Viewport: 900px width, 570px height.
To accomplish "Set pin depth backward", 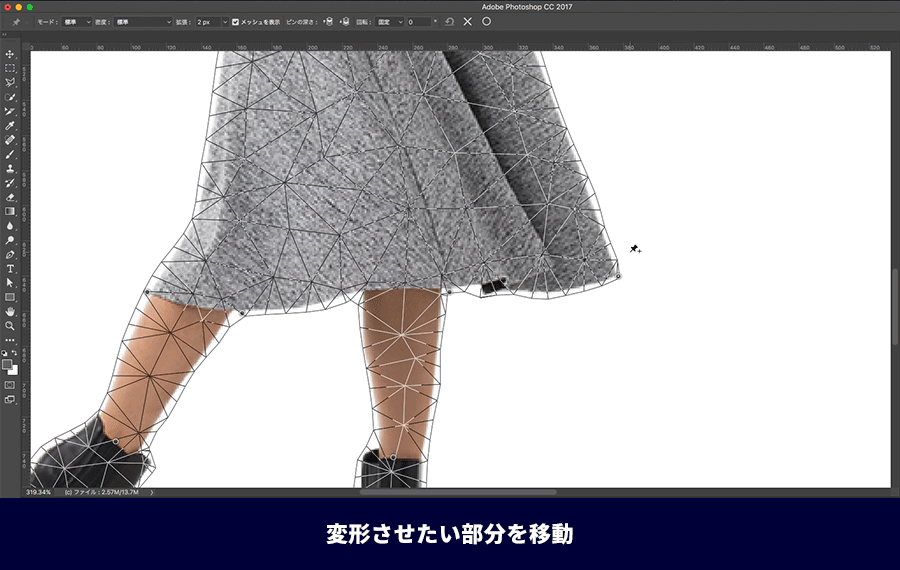I will [x=345, y=22].
